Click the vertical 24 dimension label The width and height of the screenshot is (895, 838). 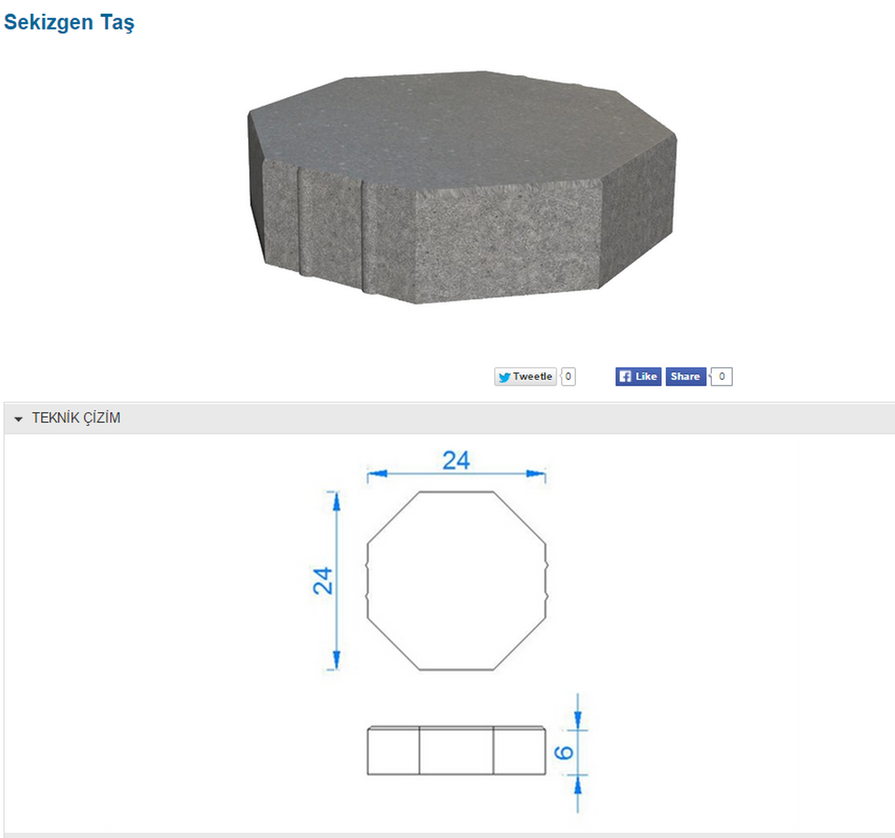[323, 581]
